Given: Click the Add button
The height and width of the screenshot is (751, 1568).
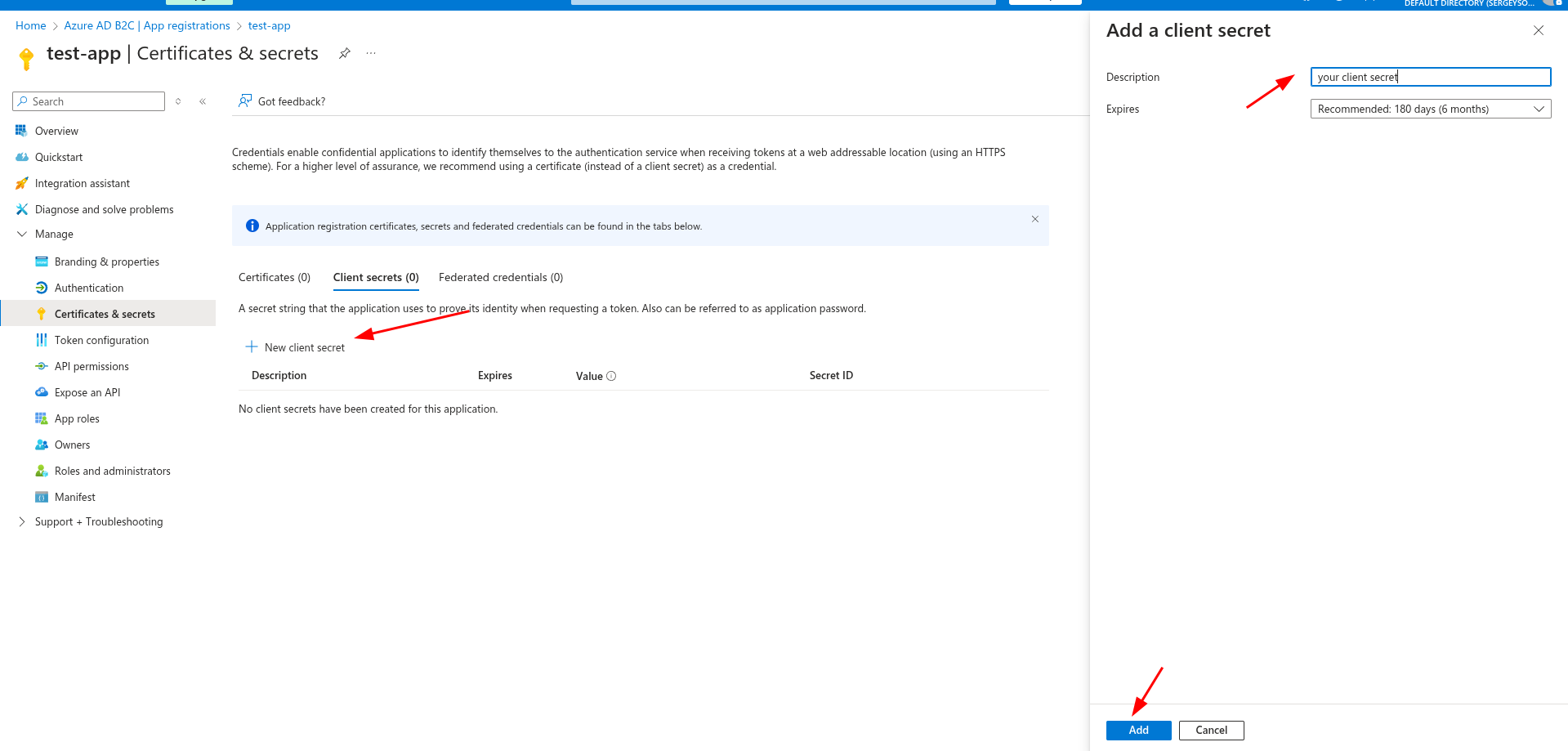Looking at the screenshot, I should (1139, 731).
